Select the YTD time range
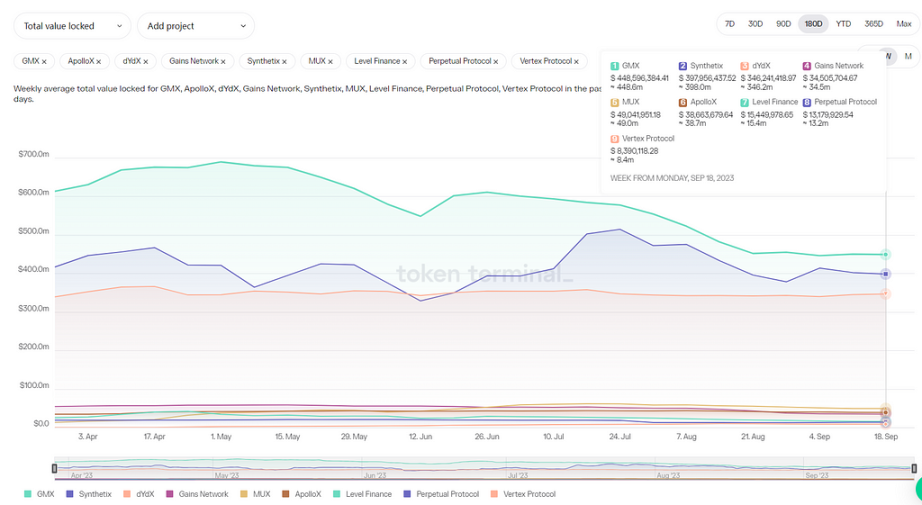This screenshot has width=922, height=505. (x=844, y=24)
